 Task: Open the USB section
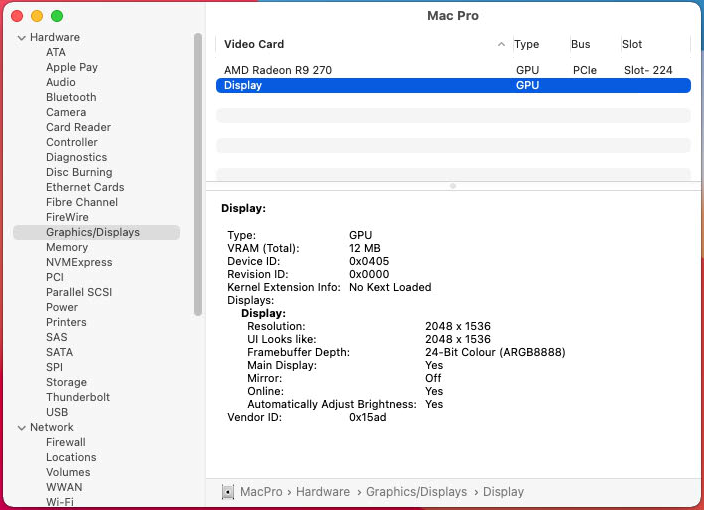pyautogui.click(x=57, y=412)
